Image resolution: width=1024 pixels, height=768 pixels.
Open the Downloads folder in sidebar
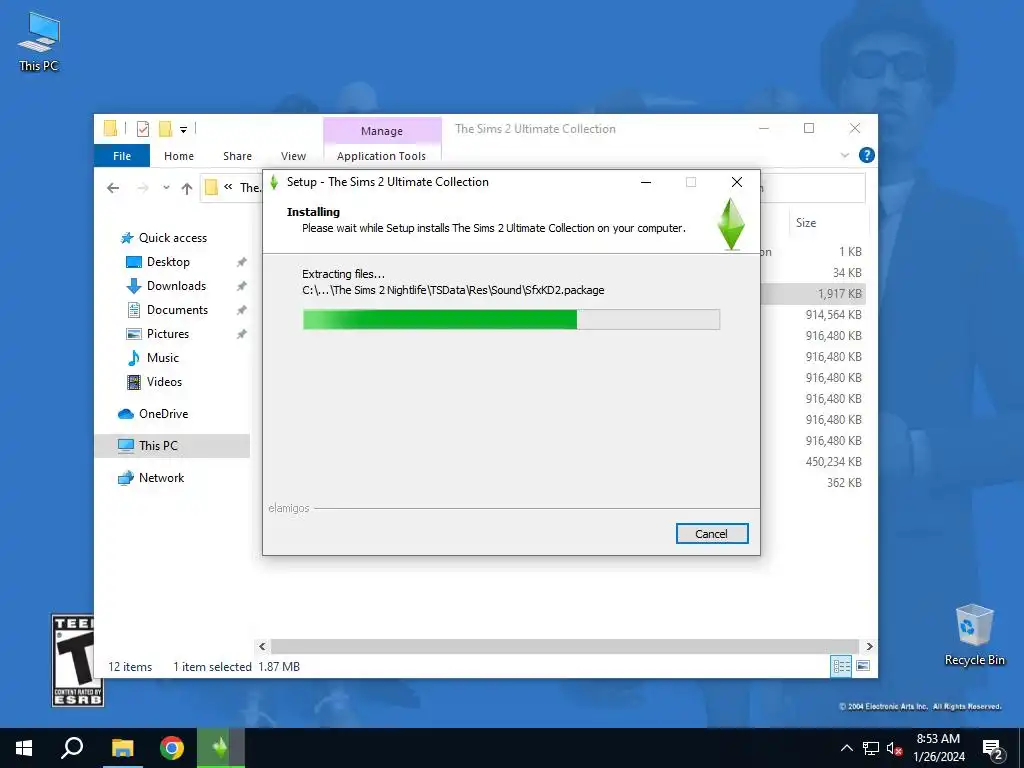coord(176,286)
